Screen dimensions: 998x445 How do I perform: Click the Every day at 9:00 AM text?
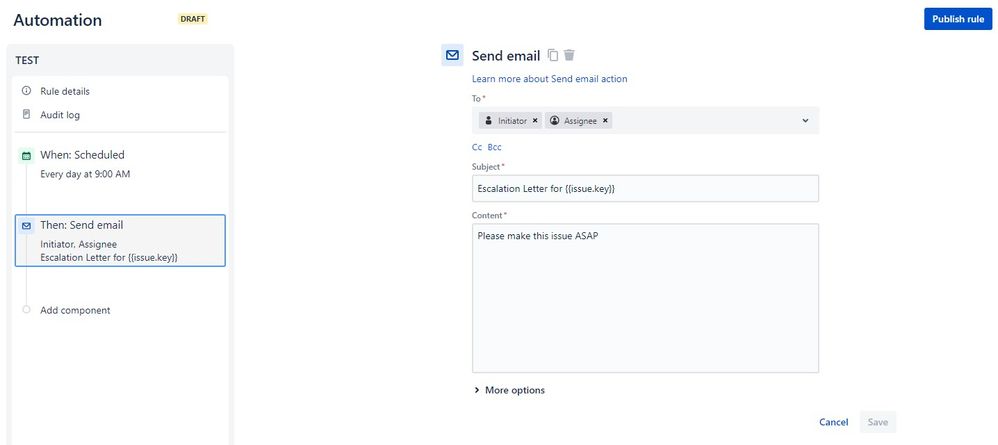85,174
